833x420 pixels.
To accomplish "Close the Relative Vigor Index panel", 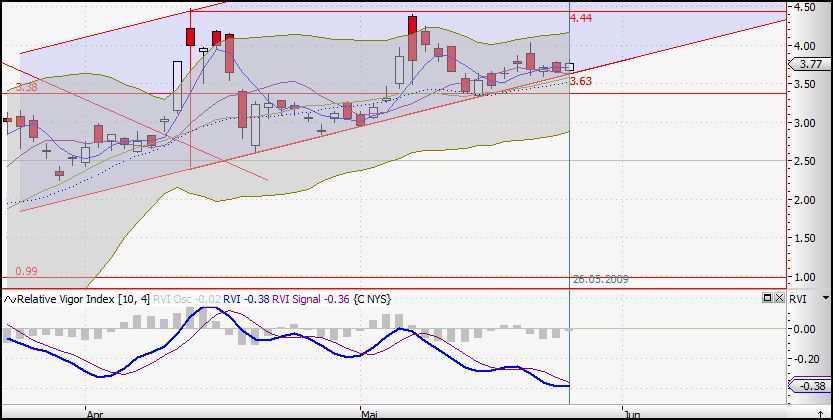I will click(x=779, y=298).
